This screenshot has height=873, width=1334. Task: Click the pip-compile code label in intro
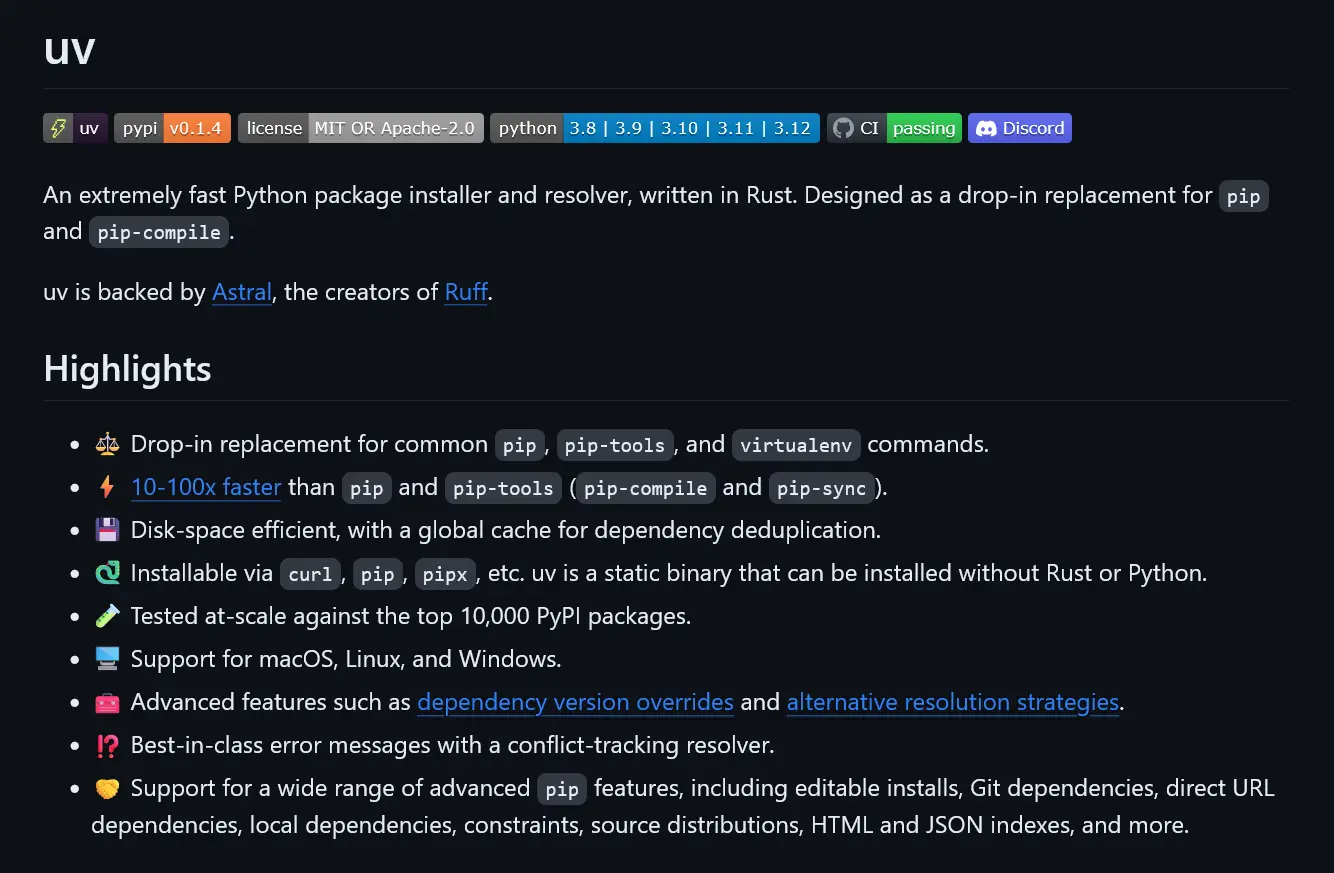pyautogui.click(x=159, y=232)
